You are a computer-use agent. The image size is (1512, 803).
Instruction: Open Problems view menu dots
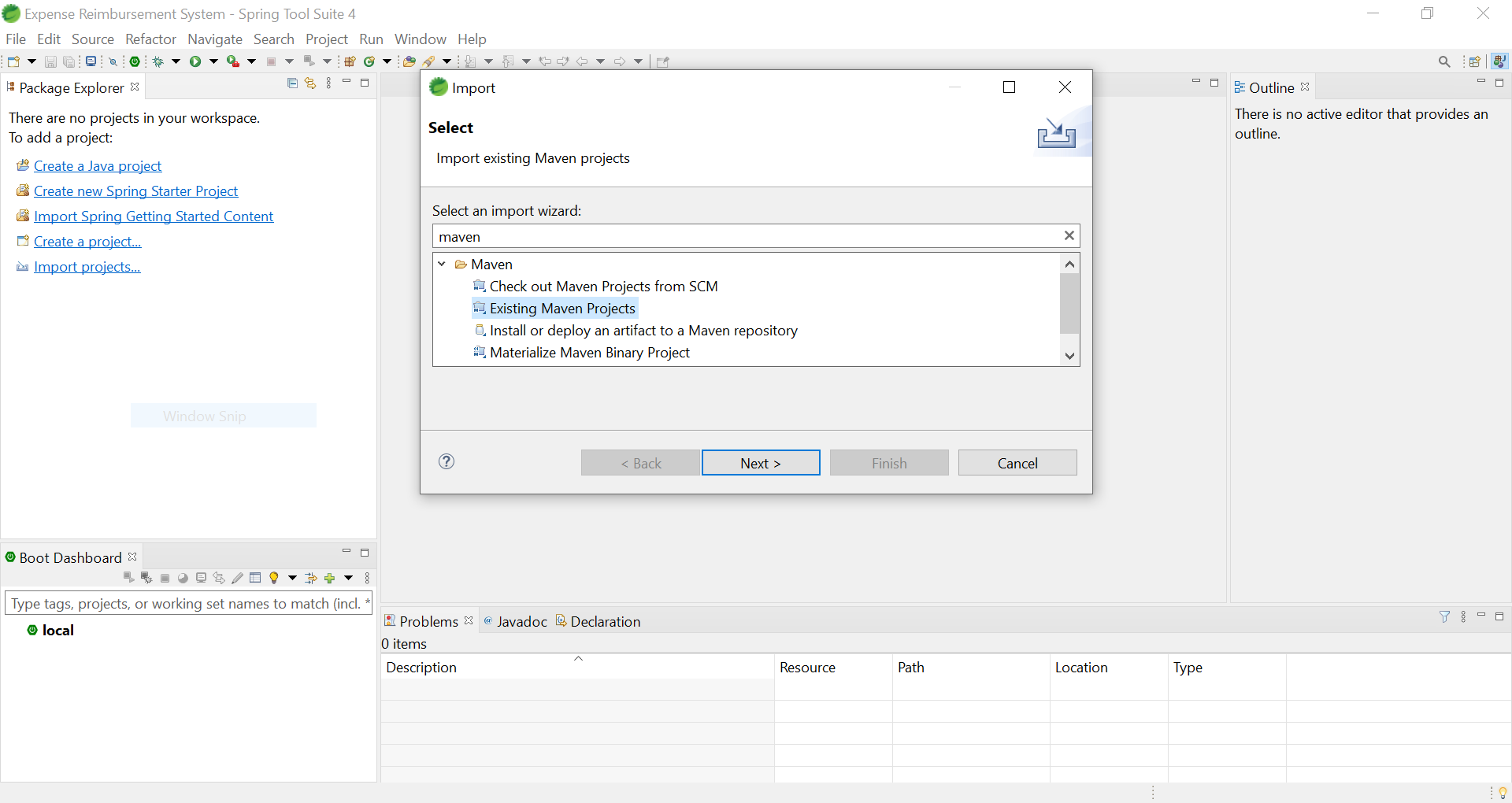(x=1463, y=616)
